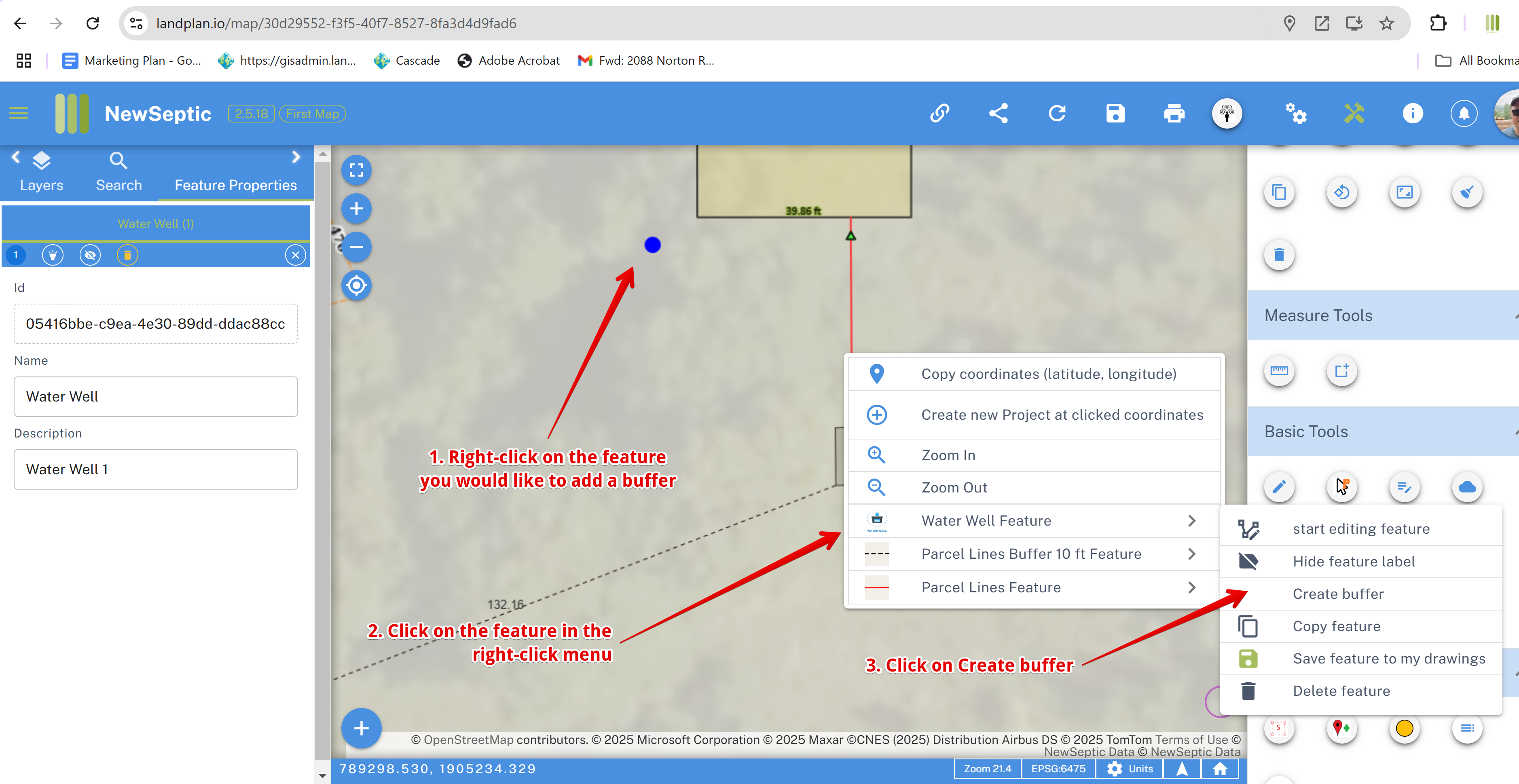Image resolution: width=1519 pixels, height=784 pixels.
Task: Click the EPSG:6475 projection button
Action: tap(1058, 769)
